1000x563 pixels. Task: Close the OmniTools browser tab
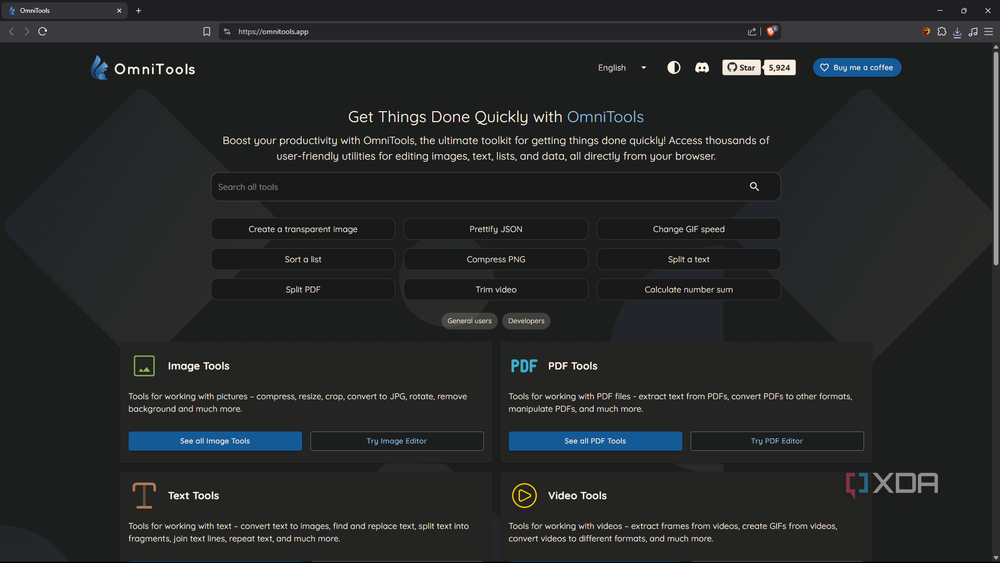[119, 10]
